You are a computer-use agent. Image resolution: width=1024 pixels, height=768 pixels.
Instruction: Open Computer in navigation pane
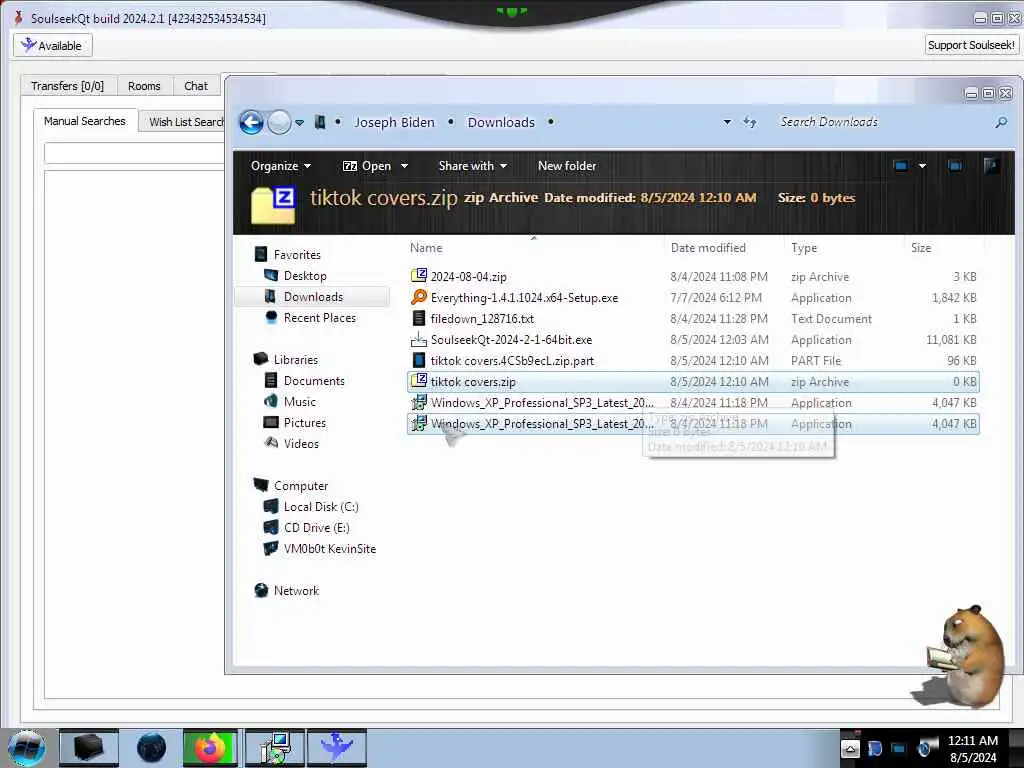301,486
